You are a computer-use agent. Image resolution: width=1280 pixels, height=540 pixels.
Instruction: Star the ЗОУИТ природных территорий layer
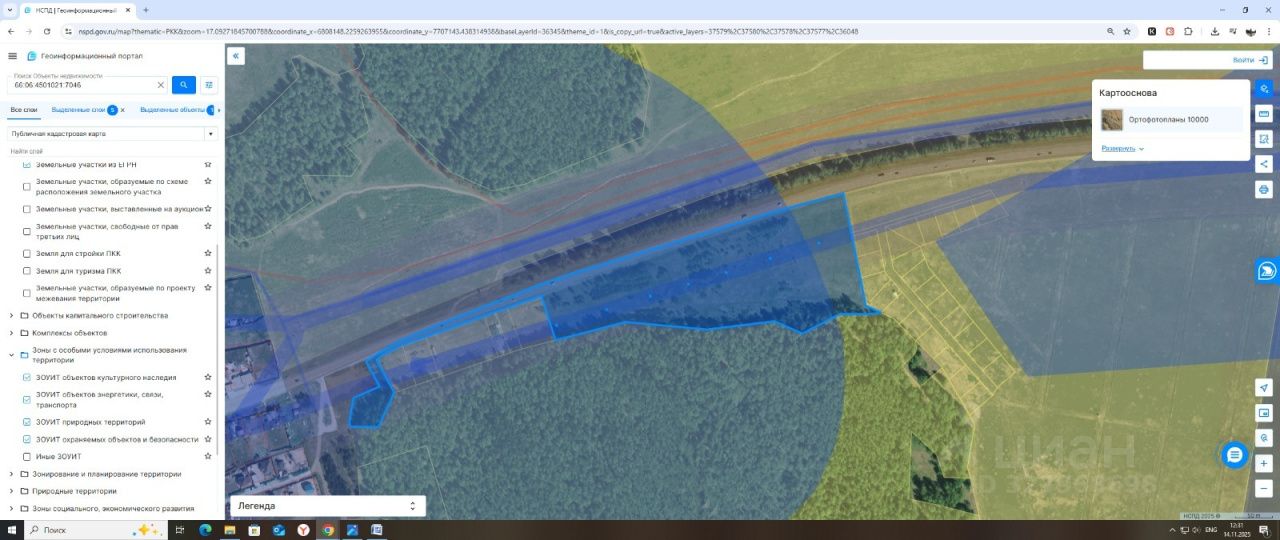pos(208,422)
